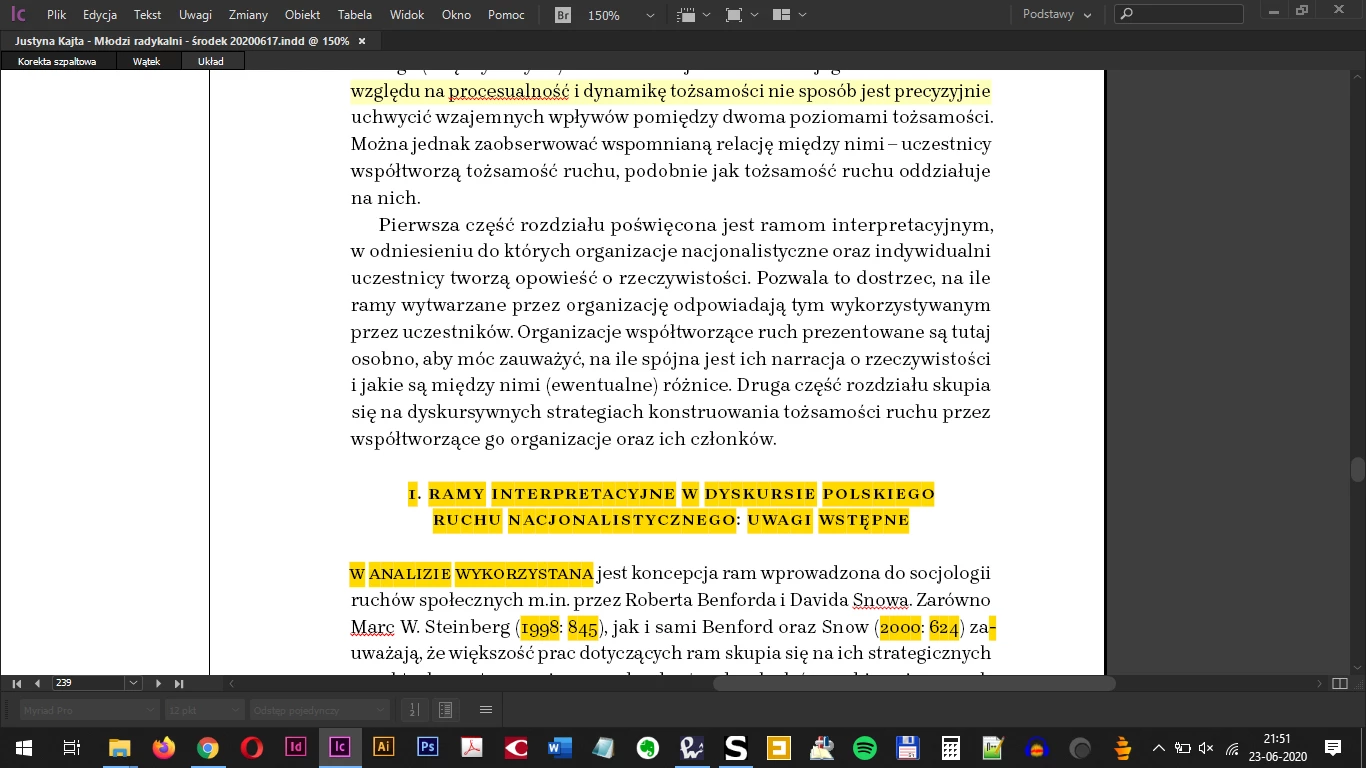Open the Widok menu

pos(406,15)
